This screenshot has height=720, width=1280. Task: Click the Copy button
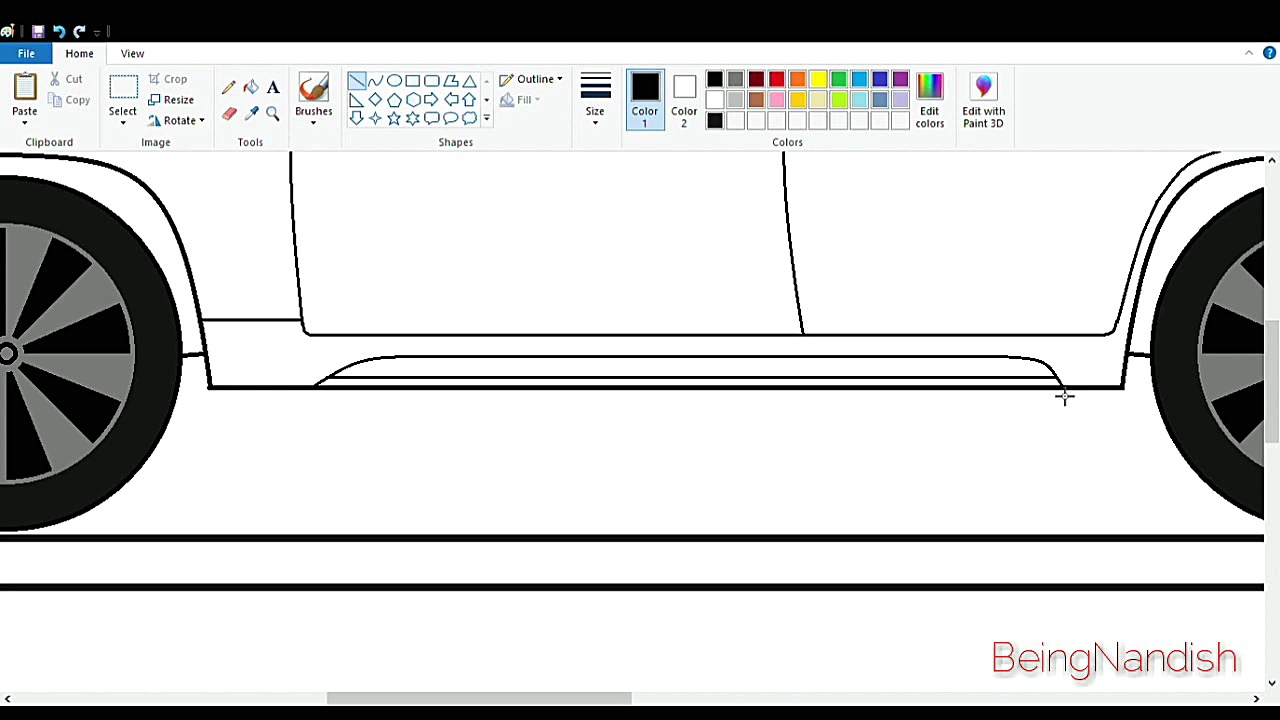[69, 100]
